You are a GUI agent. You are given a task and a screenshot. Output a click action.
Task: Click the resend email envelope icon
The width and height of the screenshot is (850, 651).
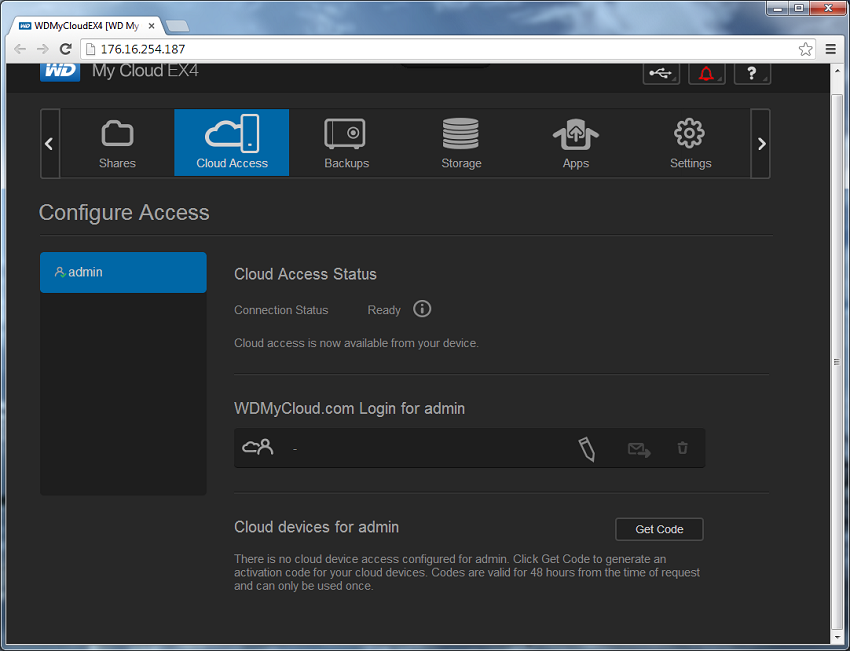coord(639,449)
